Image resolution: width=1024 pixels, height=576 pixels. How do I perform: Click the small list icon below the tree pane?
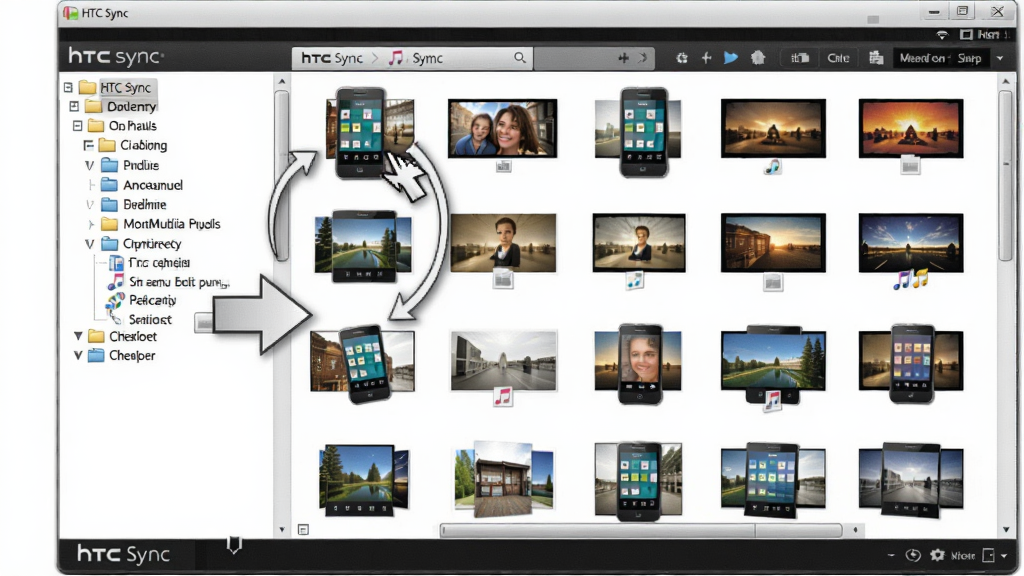tap(303, 530)
